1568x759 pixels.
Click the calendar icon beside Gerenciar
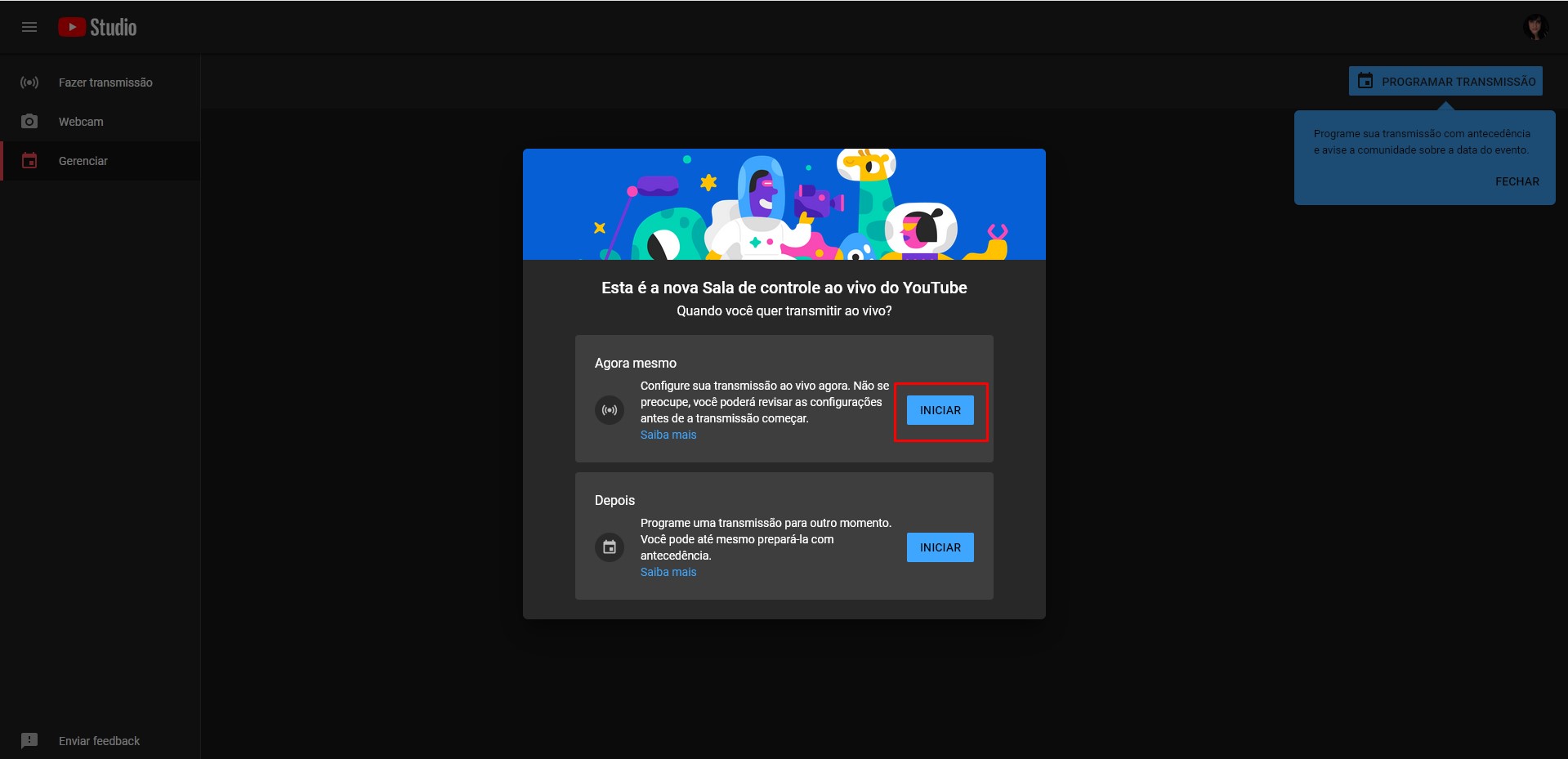tap(29, 161)
